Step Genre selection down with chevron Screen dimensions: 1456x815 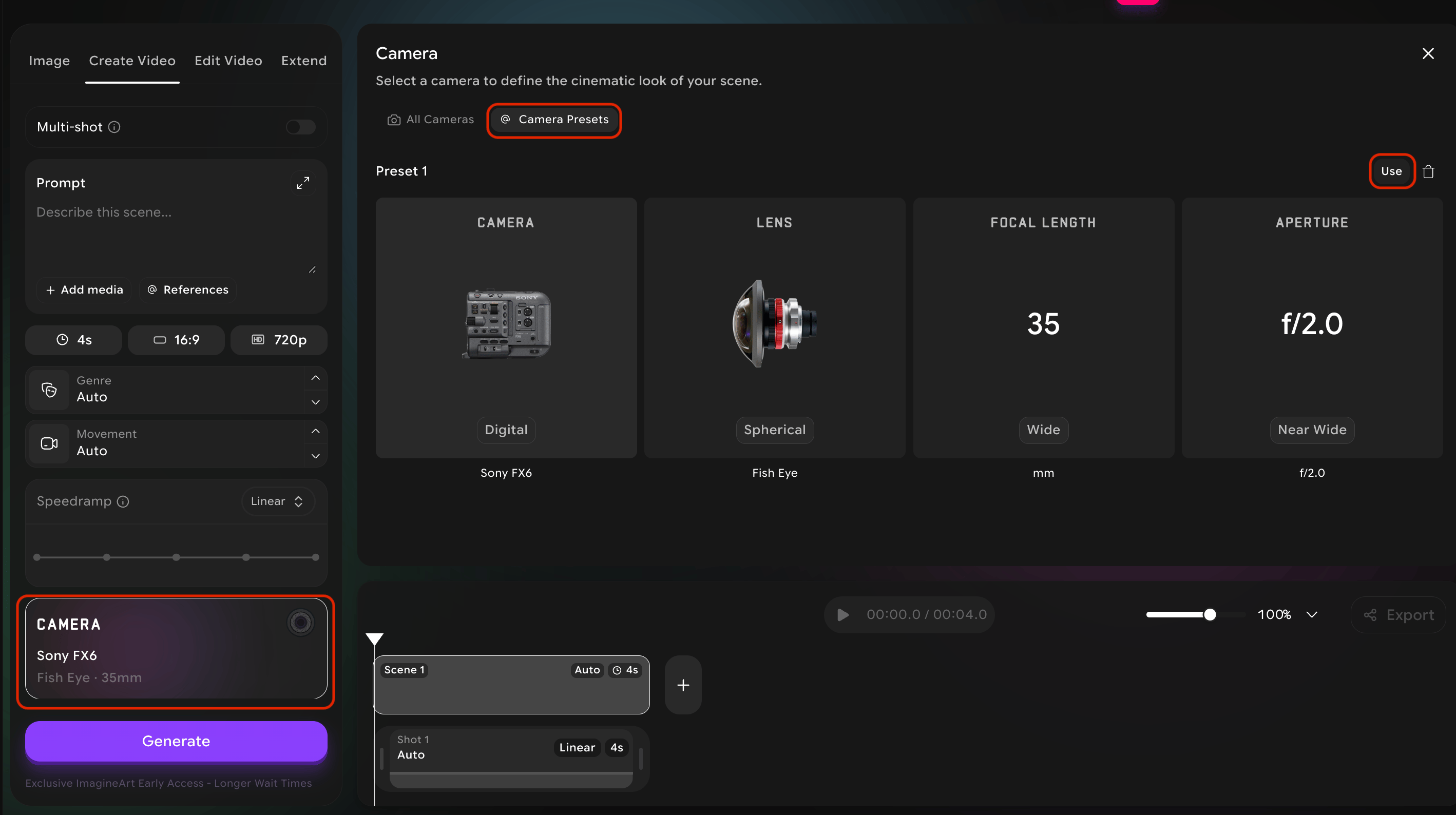point(315,402)
